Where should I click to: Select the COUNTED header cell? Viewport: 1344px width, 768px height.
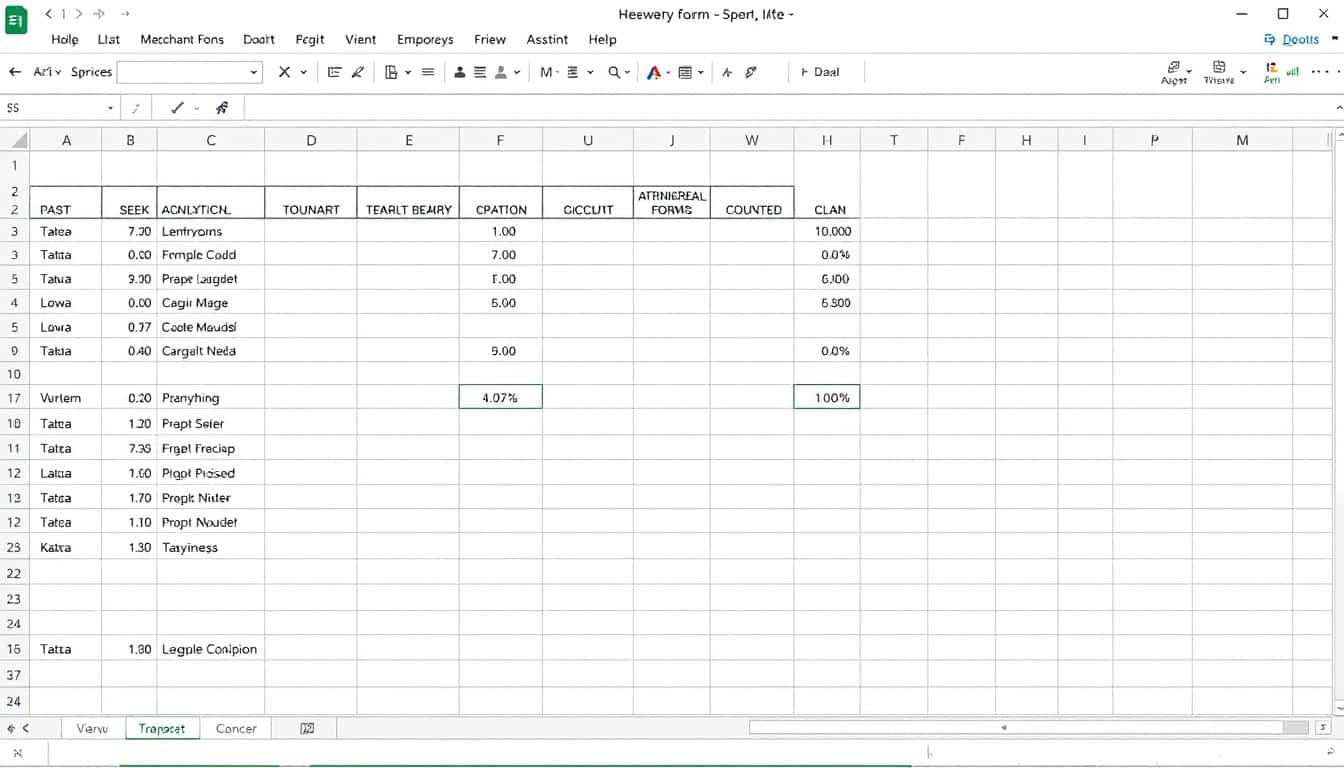coord(752,202)
